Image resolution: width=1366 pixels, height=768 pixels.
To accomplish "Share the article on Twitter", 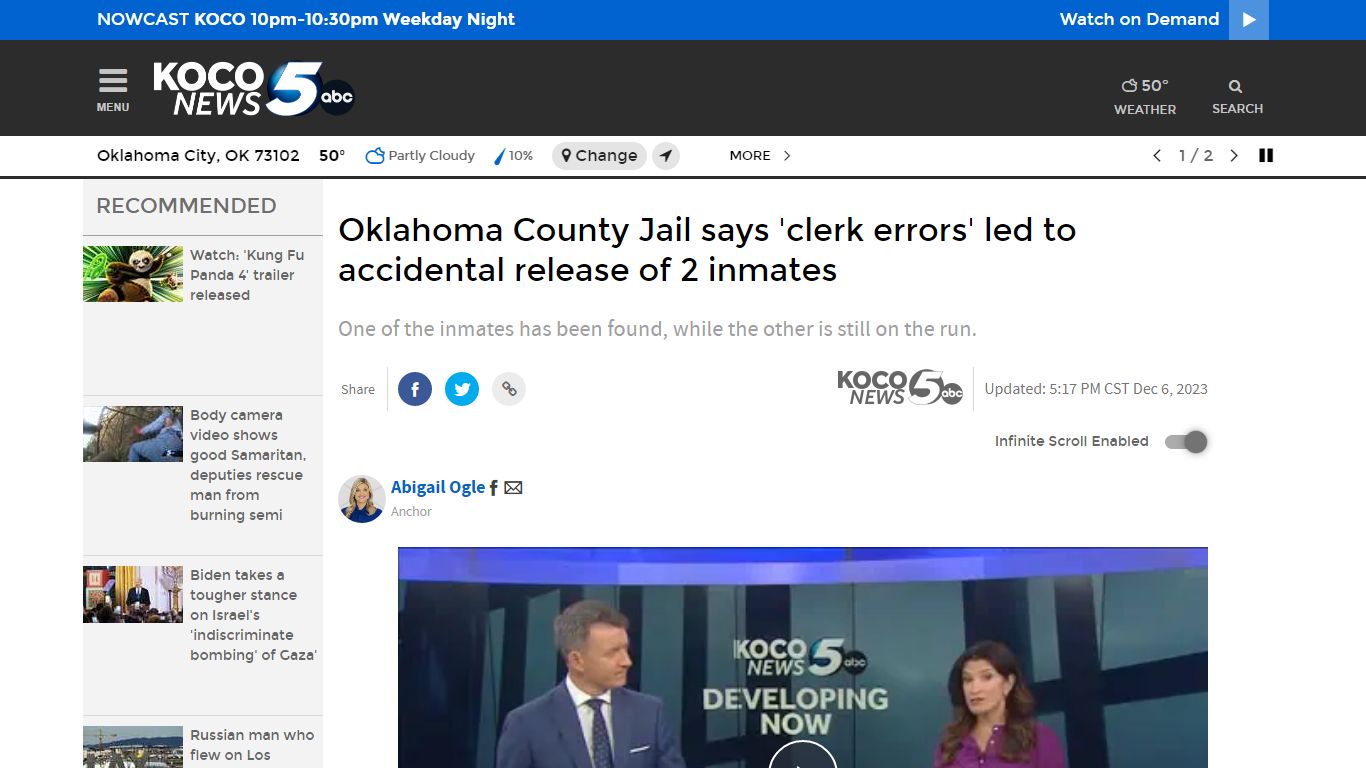I will coord(462,389).
